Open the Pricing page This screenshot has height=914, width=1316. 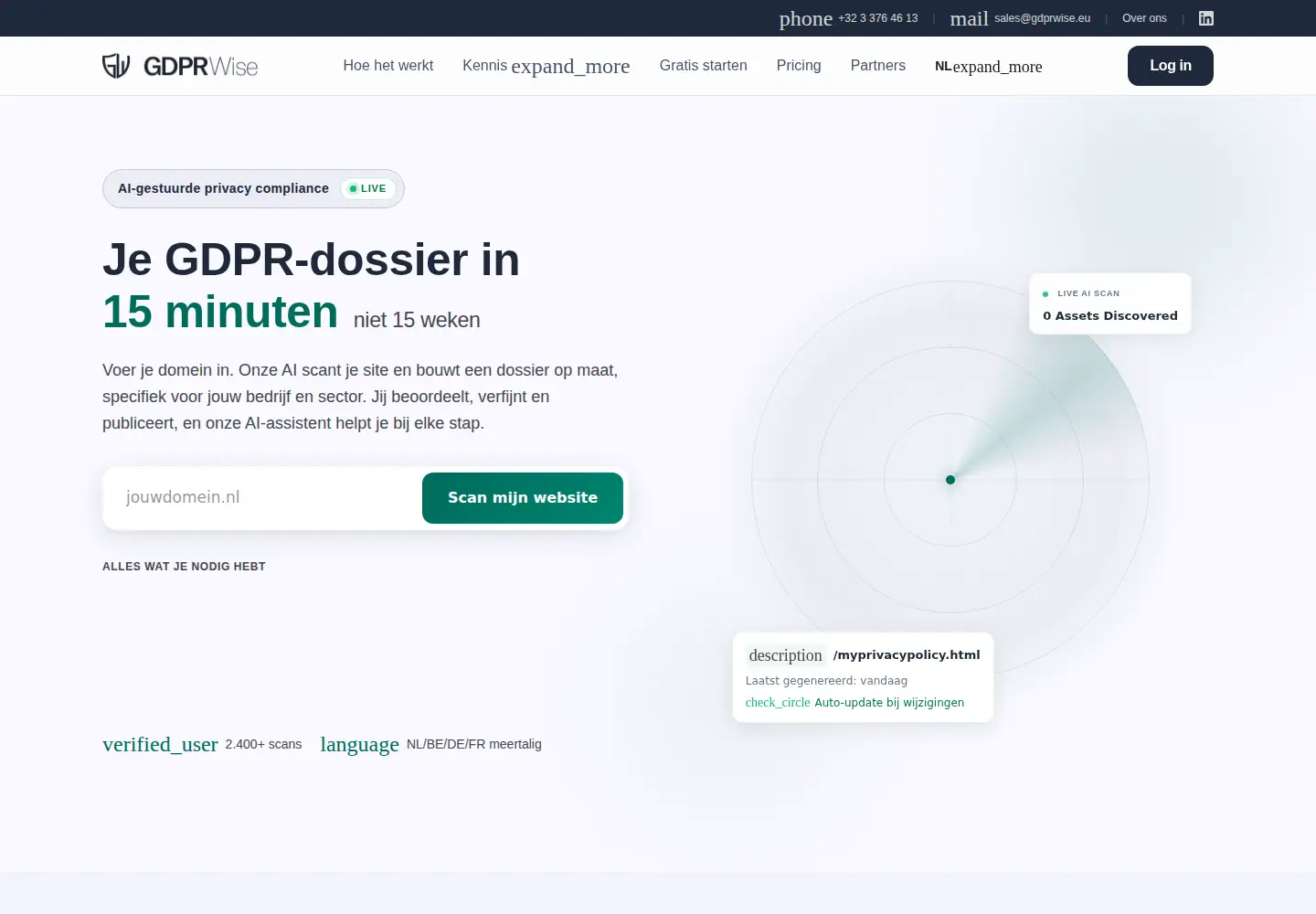(x=799, y=66)
